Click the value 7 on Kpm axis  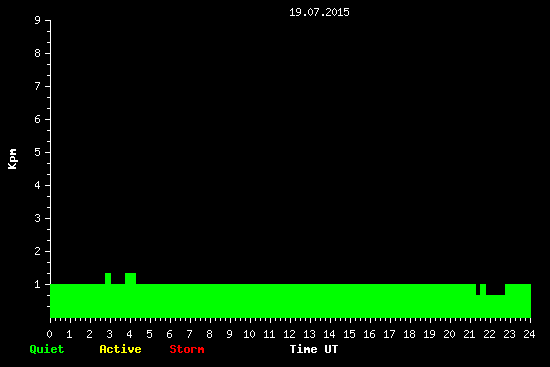(38, 86)
